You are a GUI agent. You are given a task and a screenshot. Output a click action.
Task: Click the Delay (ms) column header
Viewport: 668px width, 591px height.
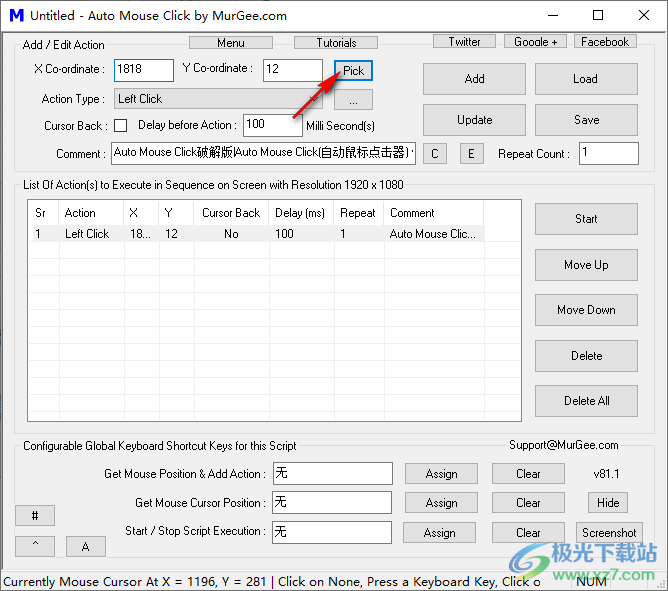click(x=301, y=213)
